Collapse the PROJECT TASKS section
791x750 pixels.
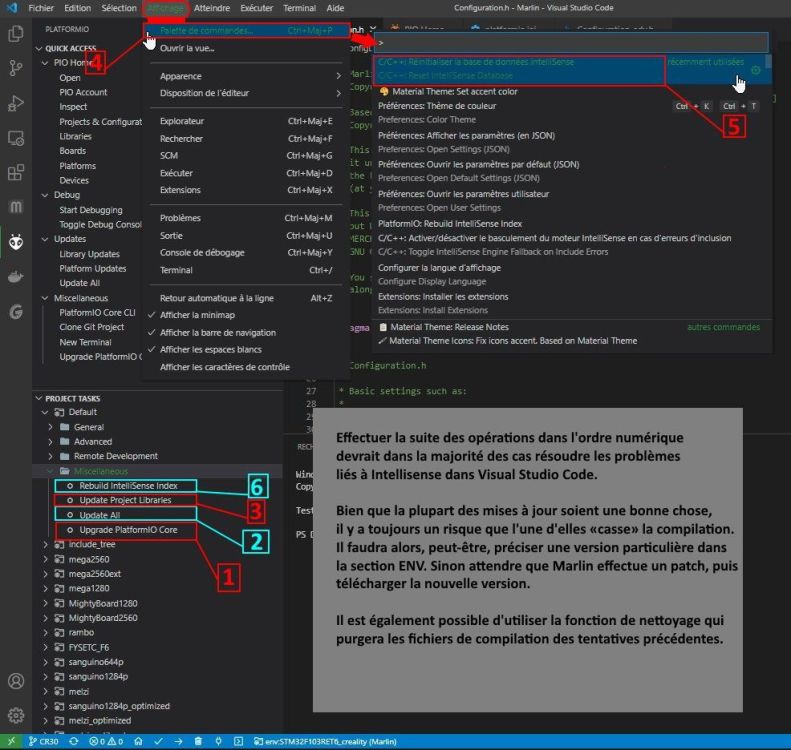point(39,398)
